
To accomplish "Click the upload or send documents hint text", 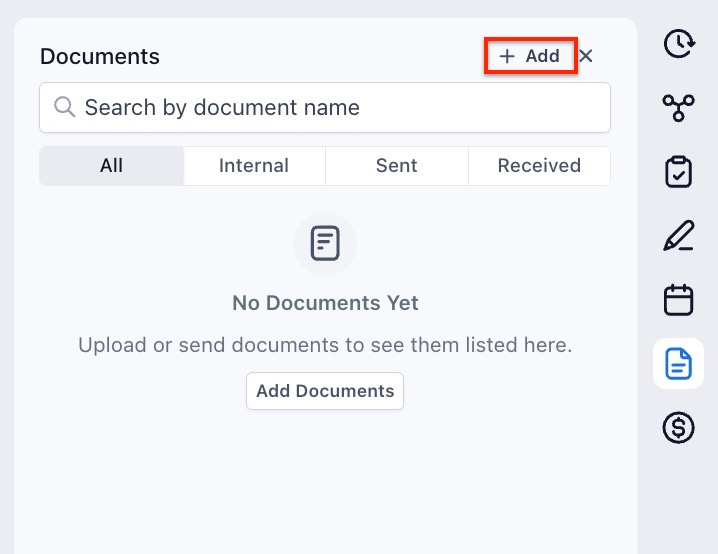I will pos(325,346).
